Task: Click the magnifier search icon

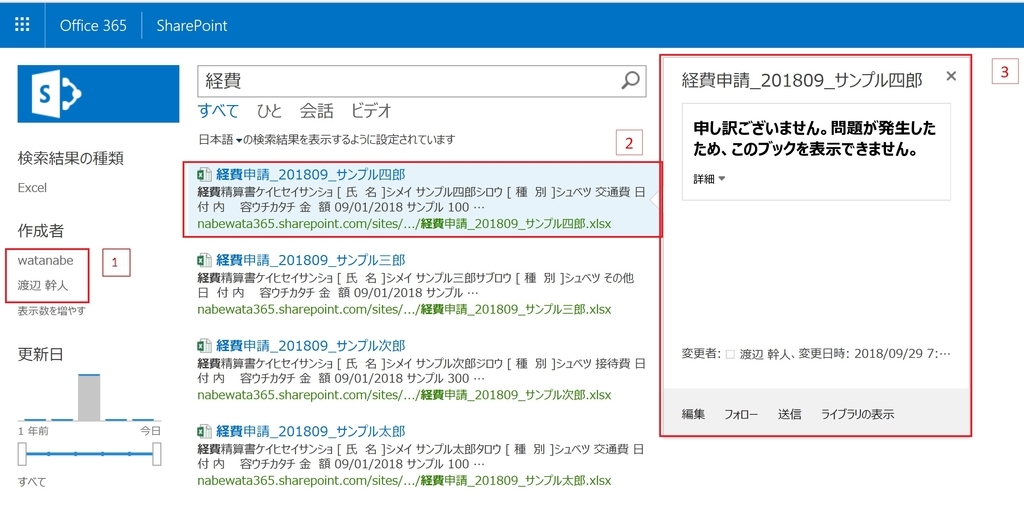Action: pos(630,80)
